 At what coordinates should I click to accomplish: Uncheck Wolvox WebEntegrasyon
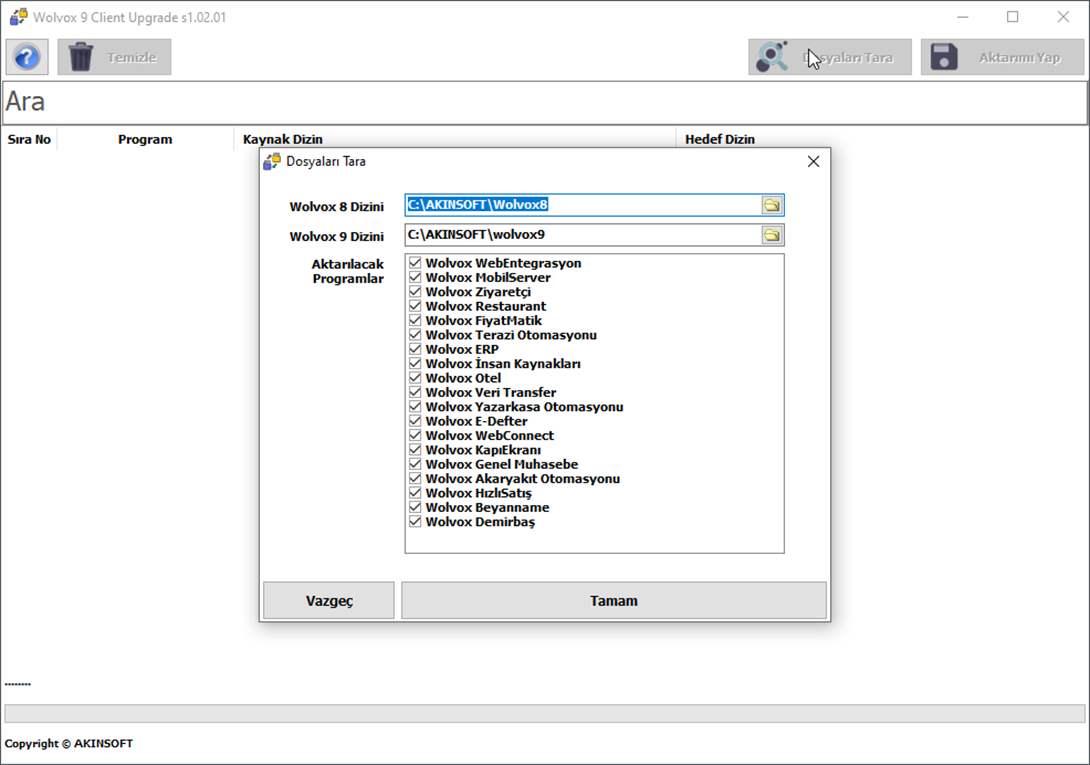(x=415, y=263)
